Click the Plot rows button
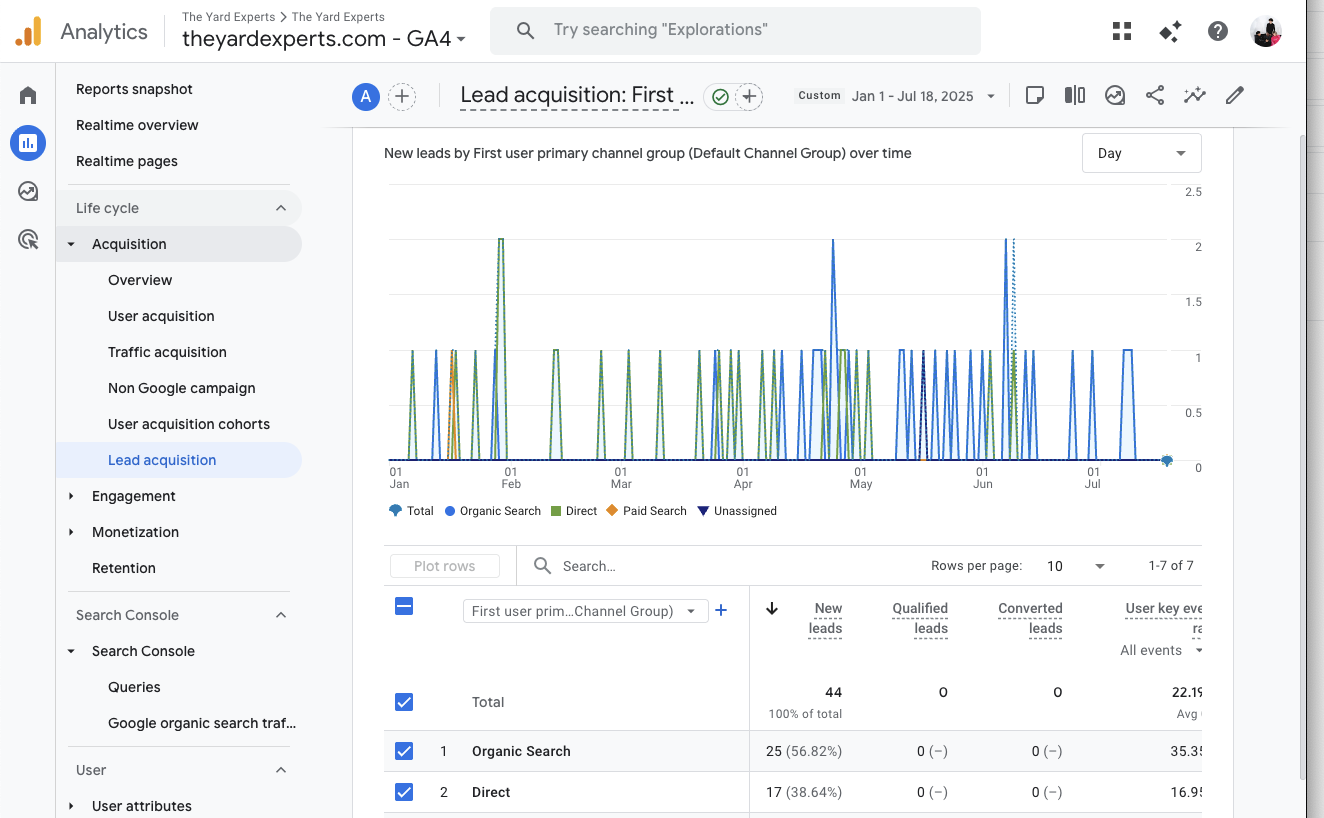The image size is (1324, 818). pyautogui.click(x=445, y=566)
